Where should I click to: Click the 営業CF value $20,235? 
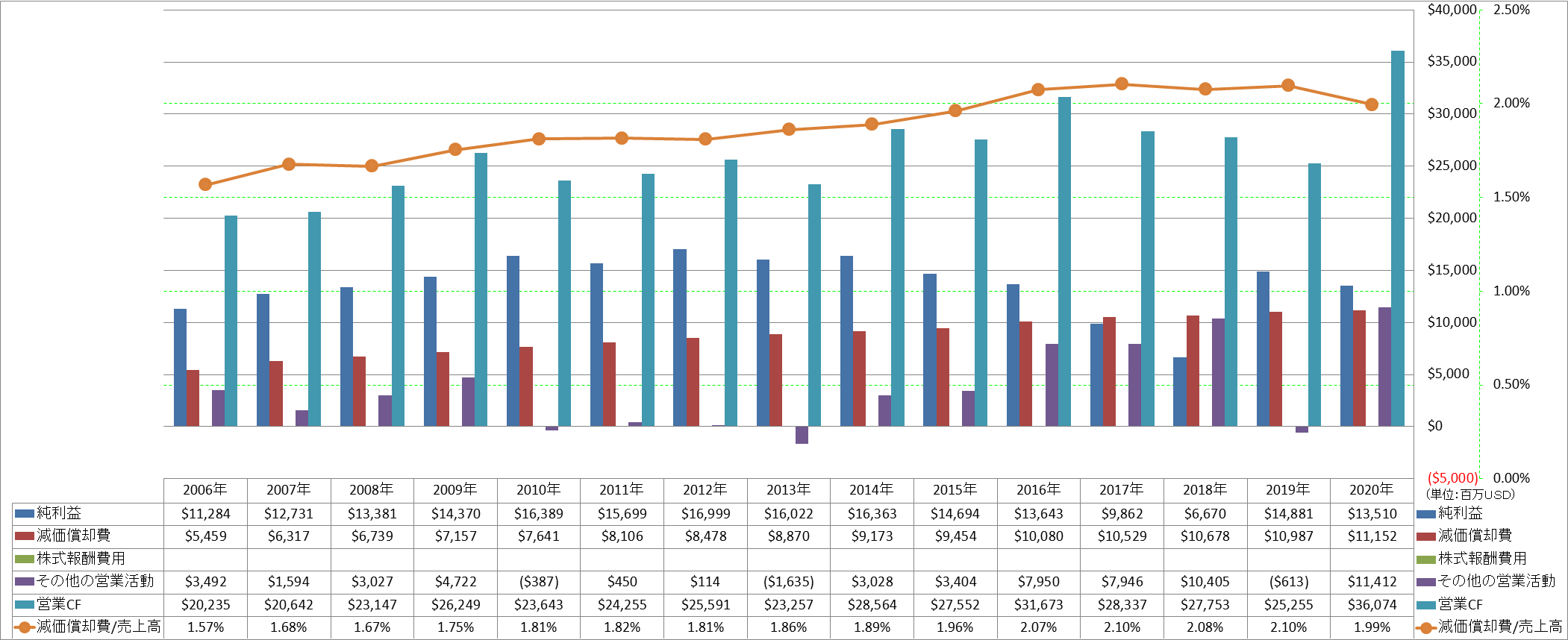coord(205,605)
